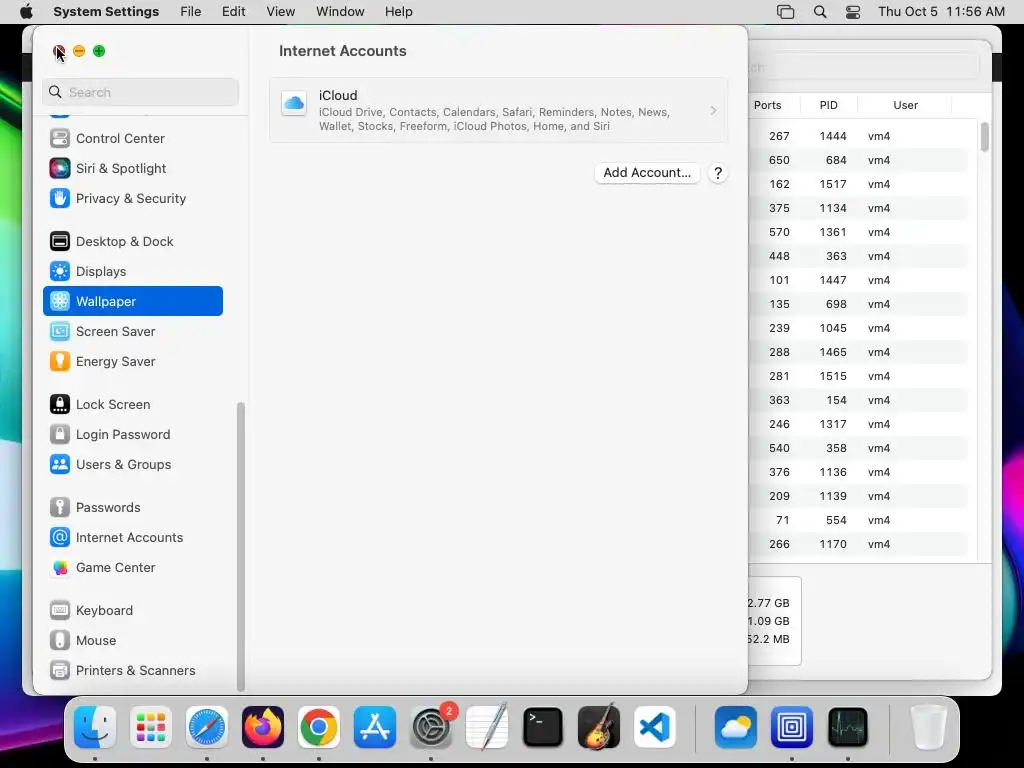Image resolution: width=1024 pixels, height=768 pixels.
Task: Open Users & Groups settings
Action: click(133, 465)
